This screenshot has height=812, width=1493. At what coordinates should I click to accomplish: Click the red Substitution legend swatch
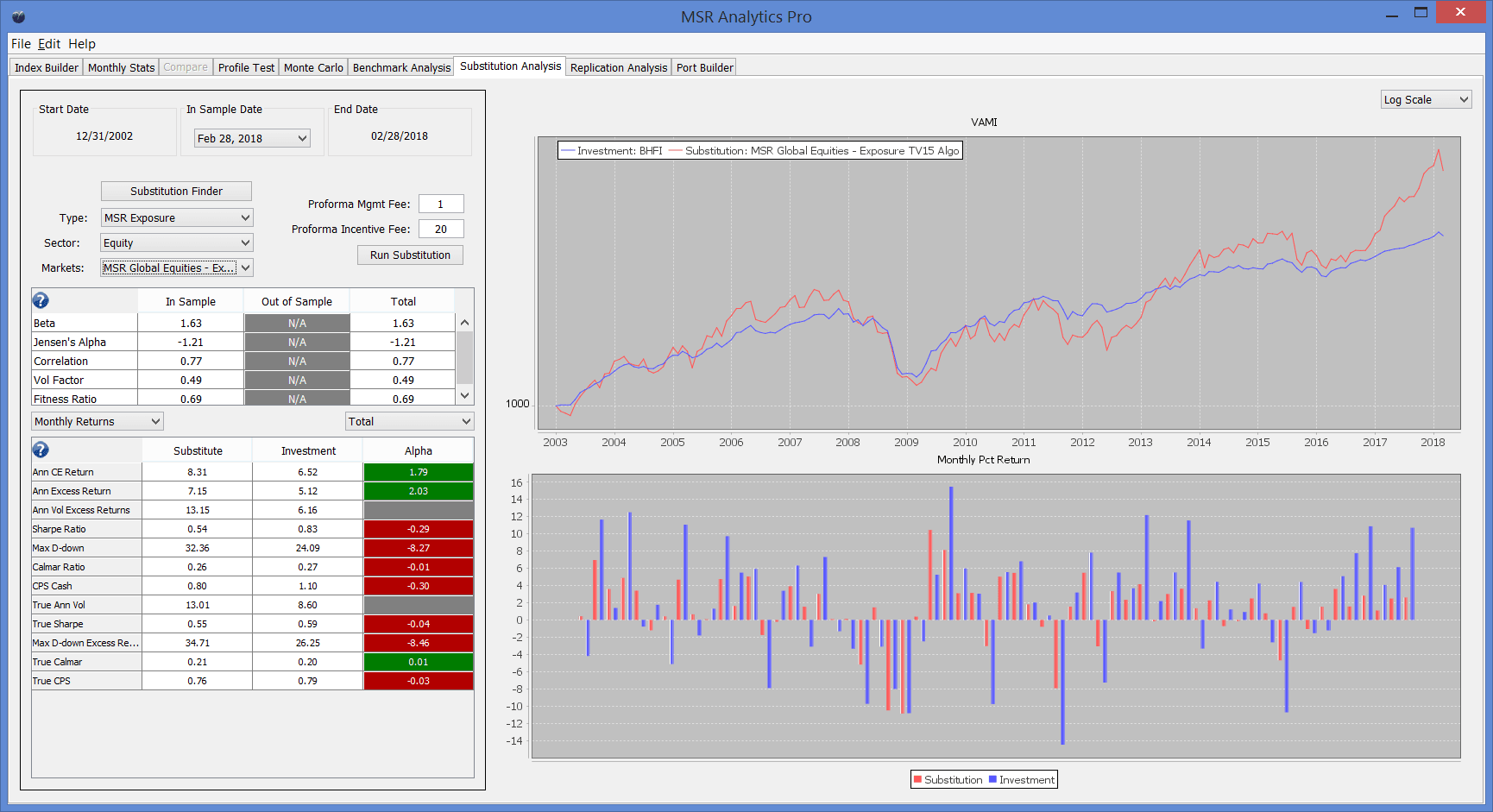pos(917,779)
